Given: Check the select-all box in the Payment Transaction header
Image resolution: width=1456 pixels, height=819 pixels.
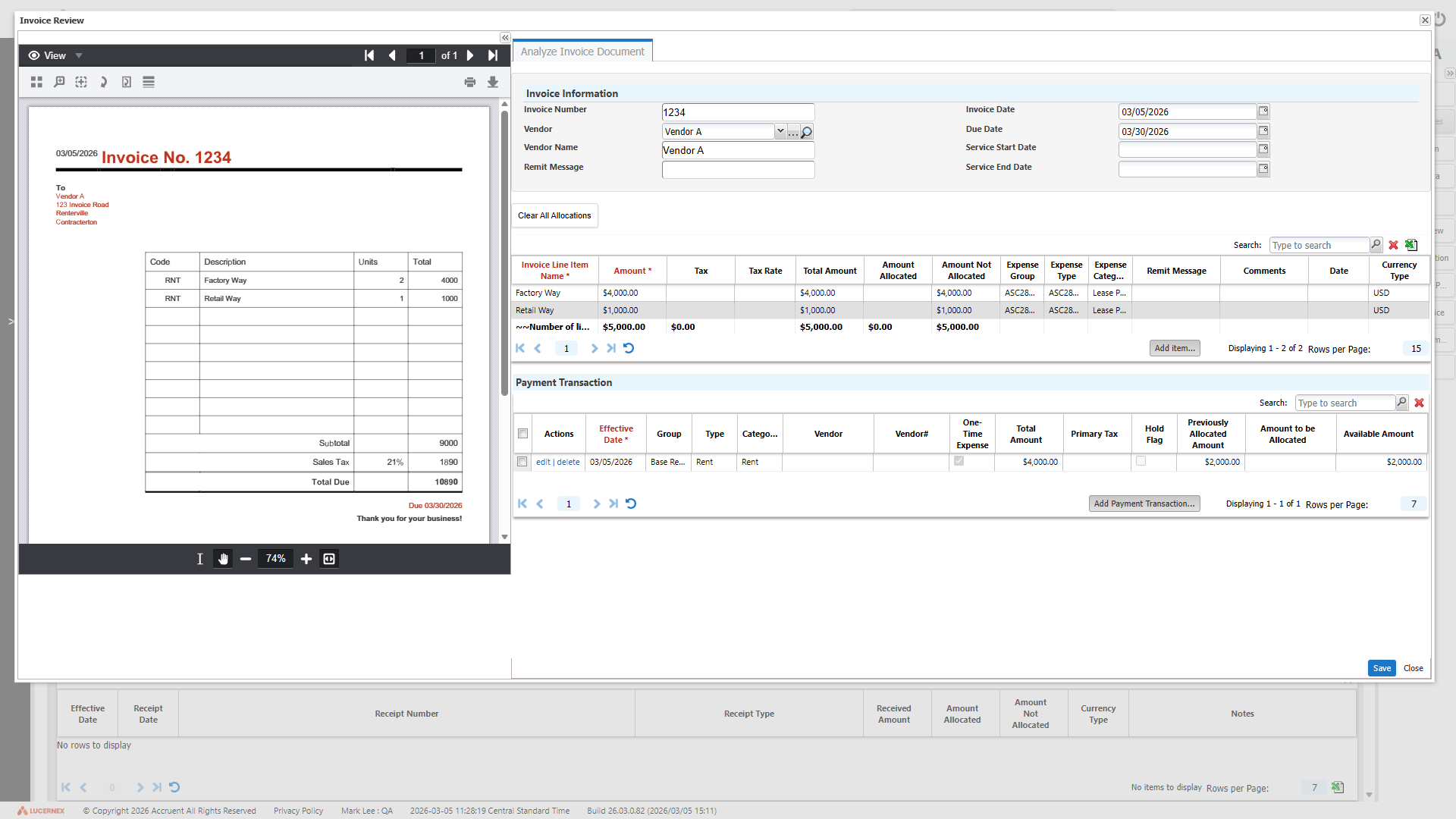Looking at the screenshot, I should (x=522, y=434).
